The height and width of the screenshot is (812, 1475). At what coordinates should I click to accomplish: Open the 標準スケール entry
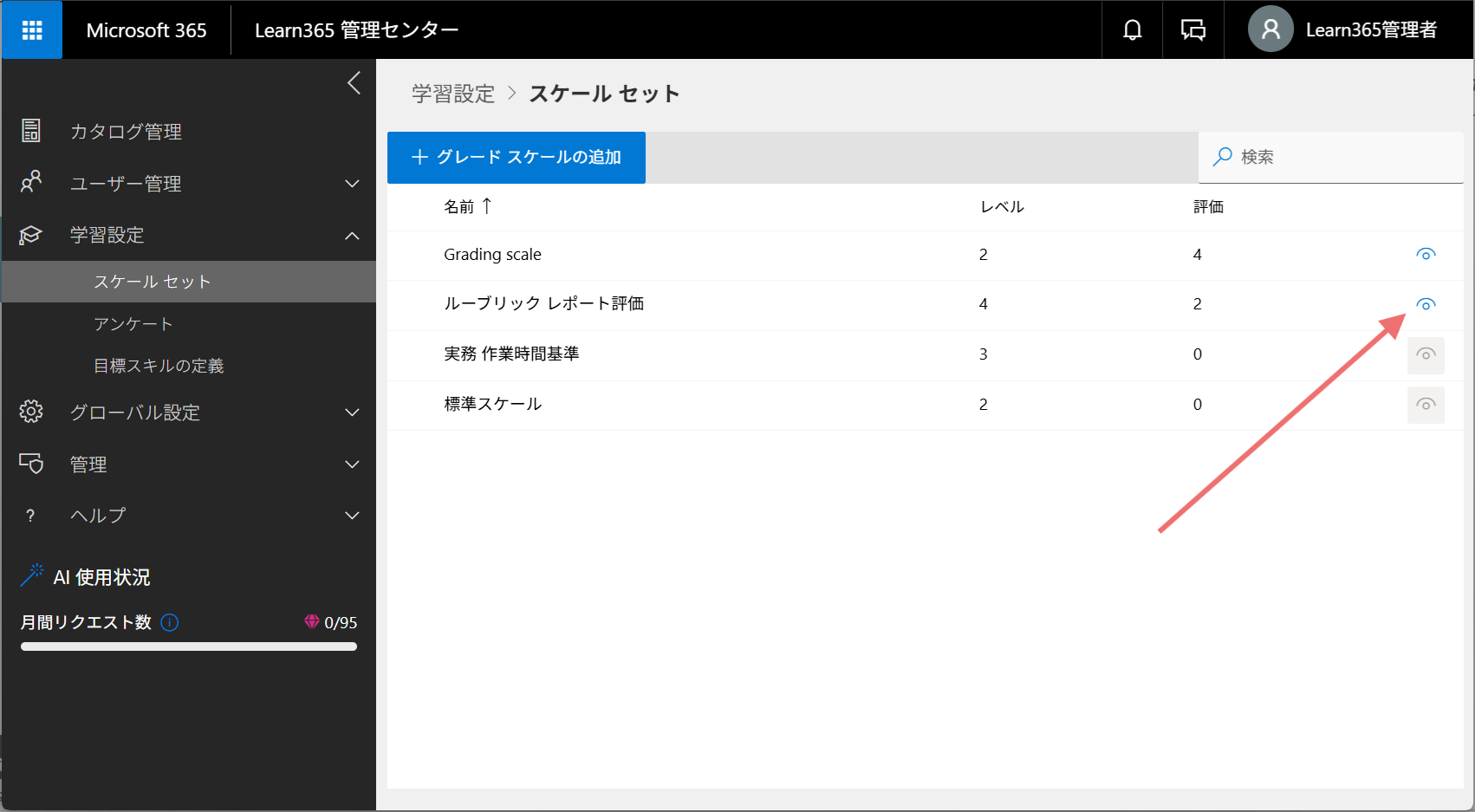coord(493,405)
